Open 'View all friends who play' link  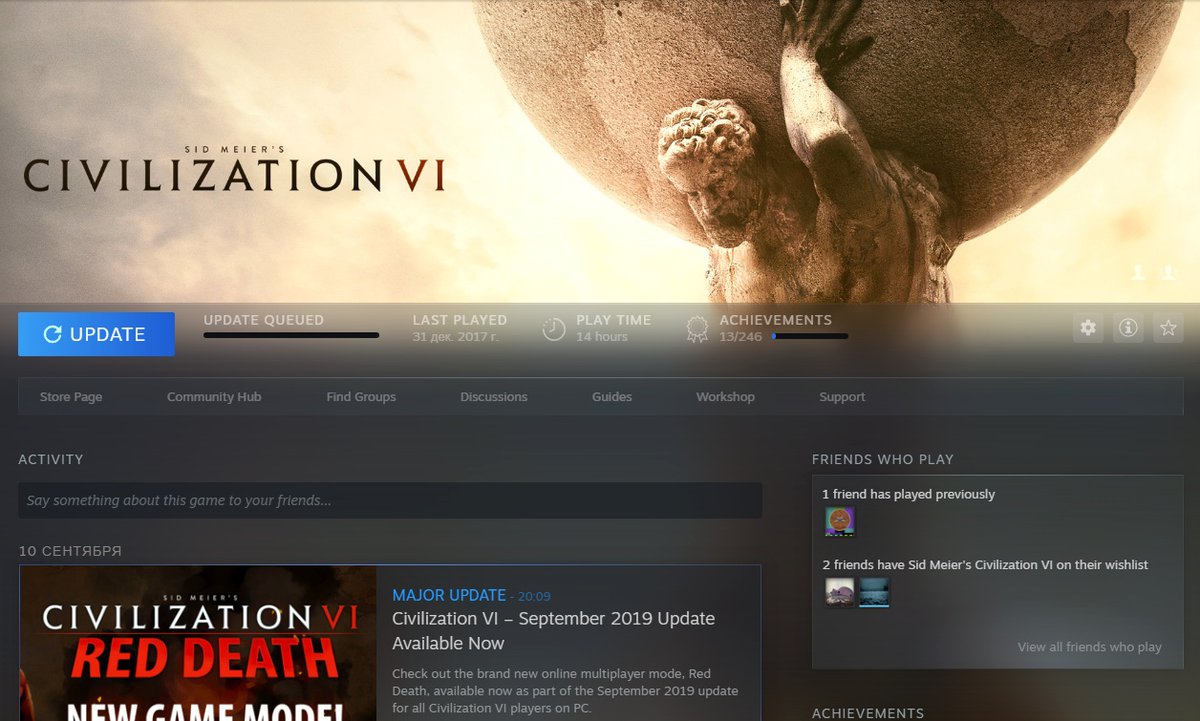1089,647
